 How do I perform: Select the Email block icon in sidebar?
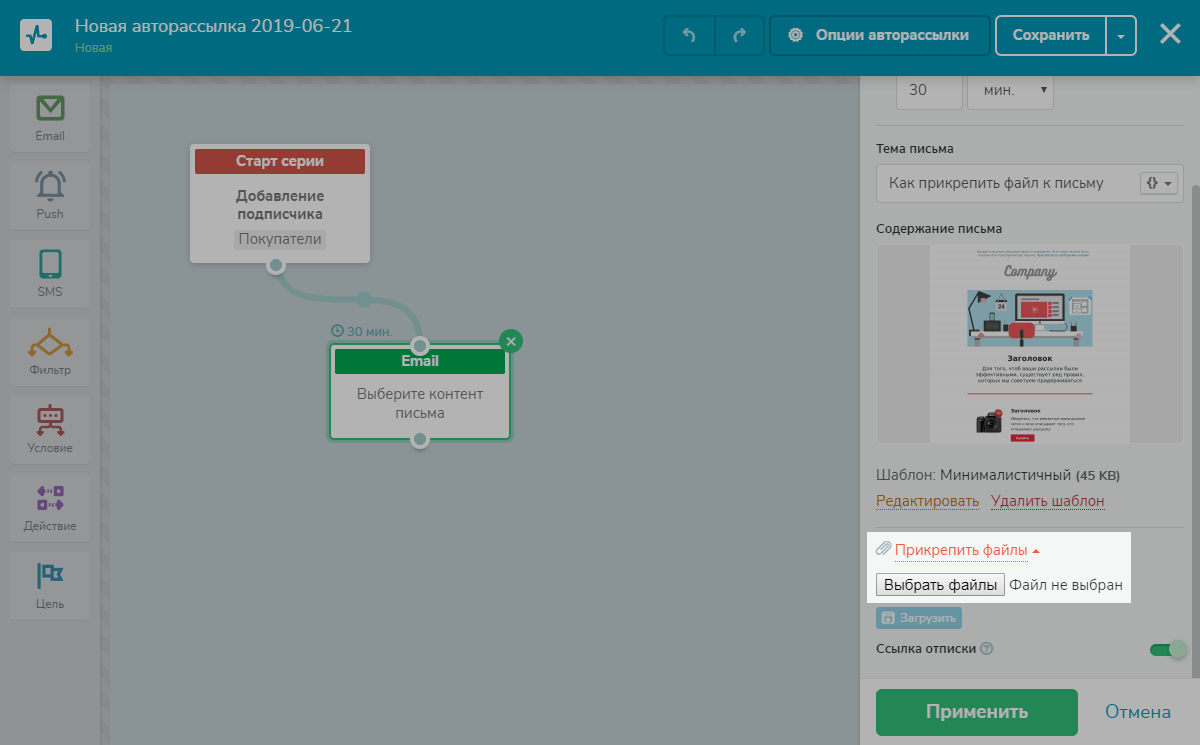(50, 108)
